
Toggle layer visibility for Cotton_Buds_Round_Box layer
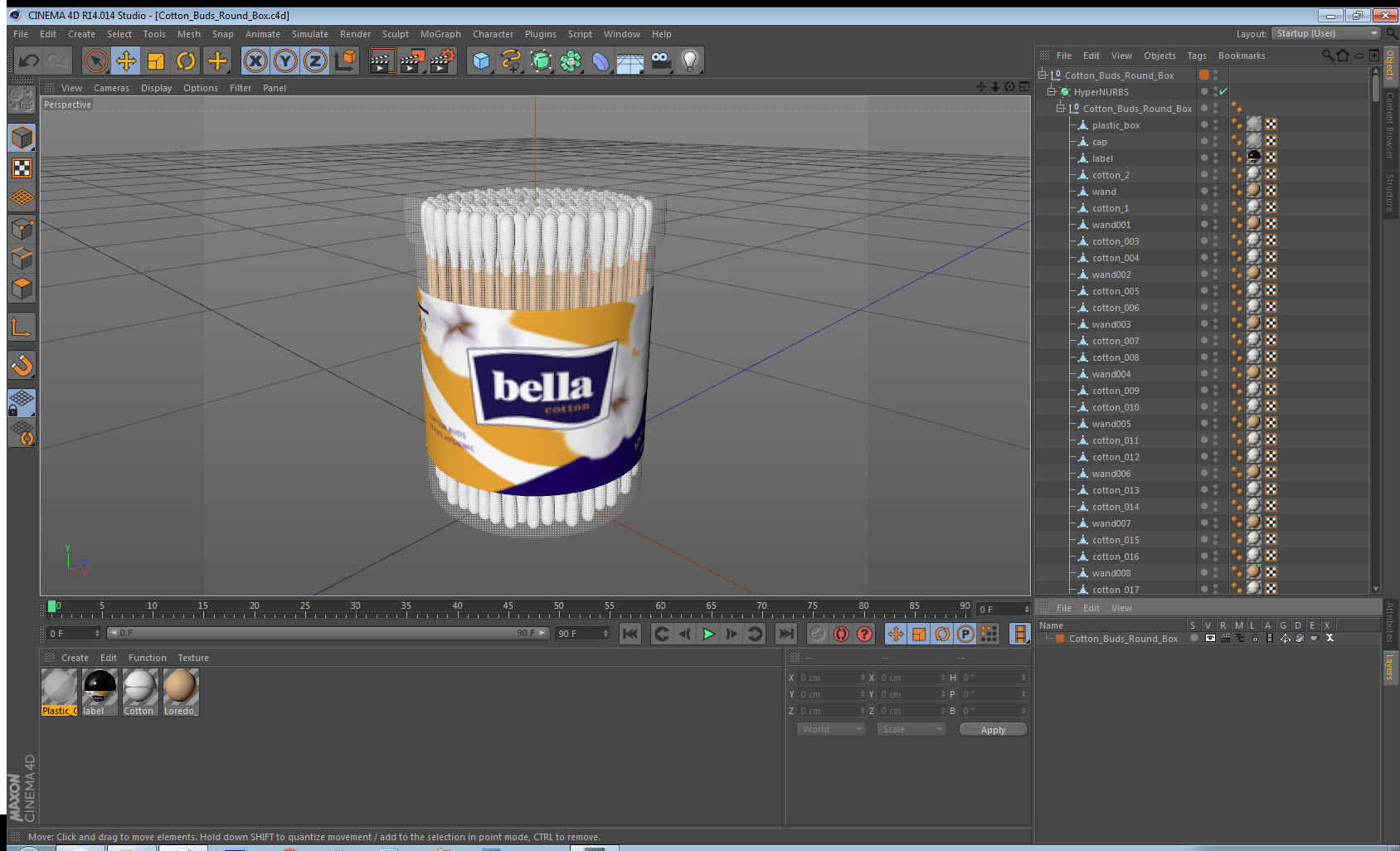(1210, 638)
